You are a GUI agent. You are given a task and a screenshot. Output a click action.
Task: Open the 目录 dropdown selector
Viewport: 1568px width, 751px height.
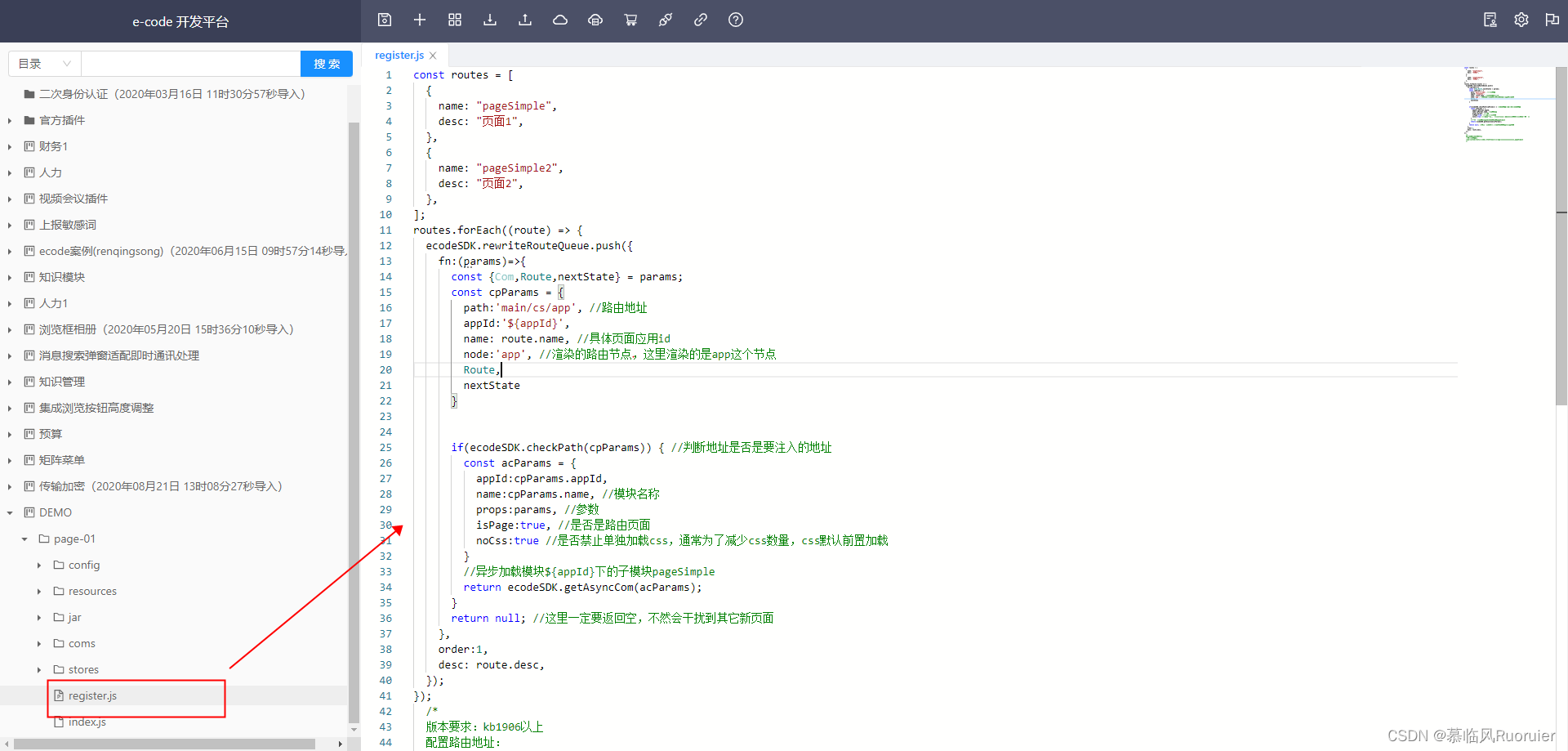click(45, 64)
